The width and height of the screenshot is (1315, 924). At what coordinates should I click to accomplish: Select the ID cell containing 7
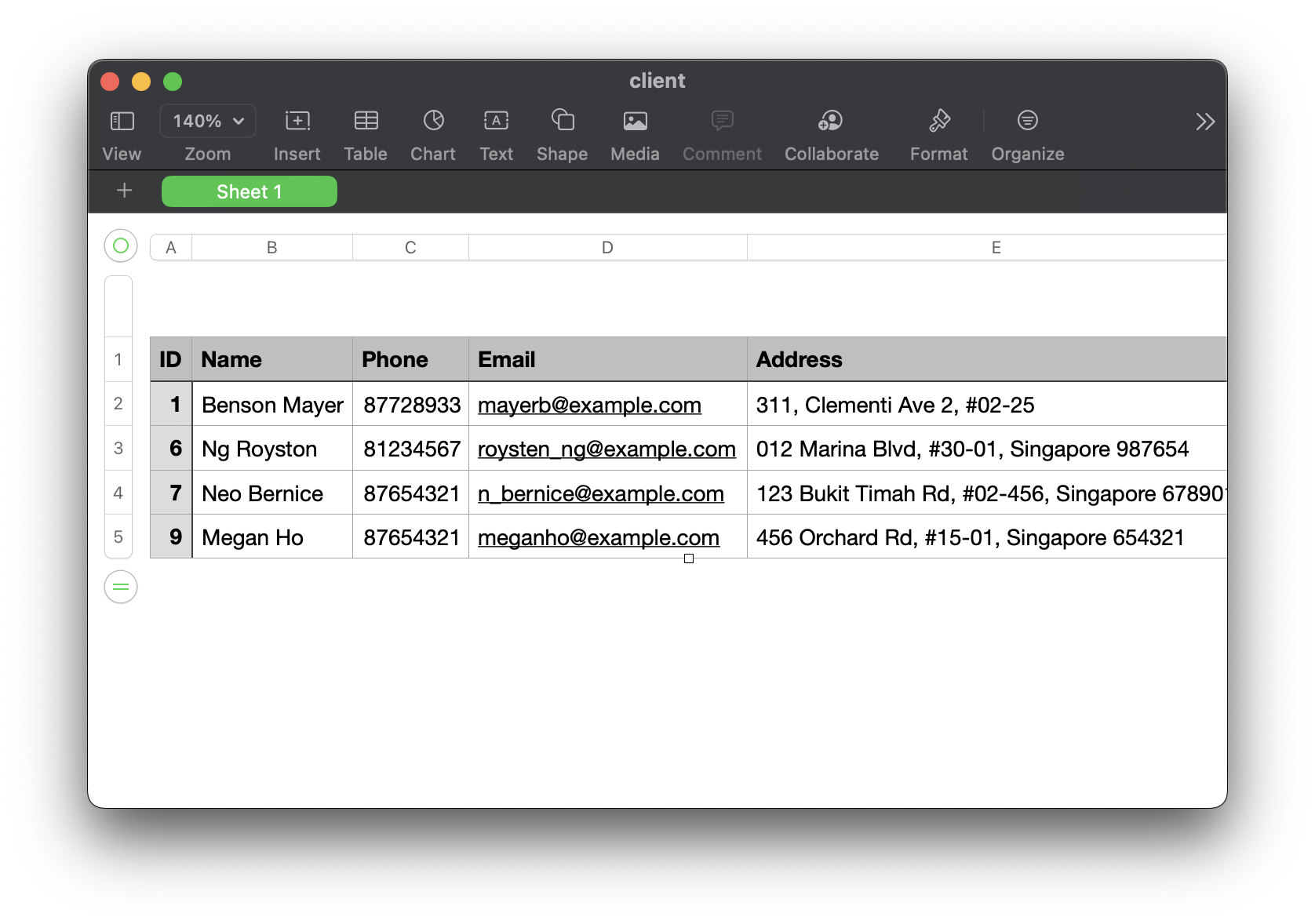click(171, 493)
